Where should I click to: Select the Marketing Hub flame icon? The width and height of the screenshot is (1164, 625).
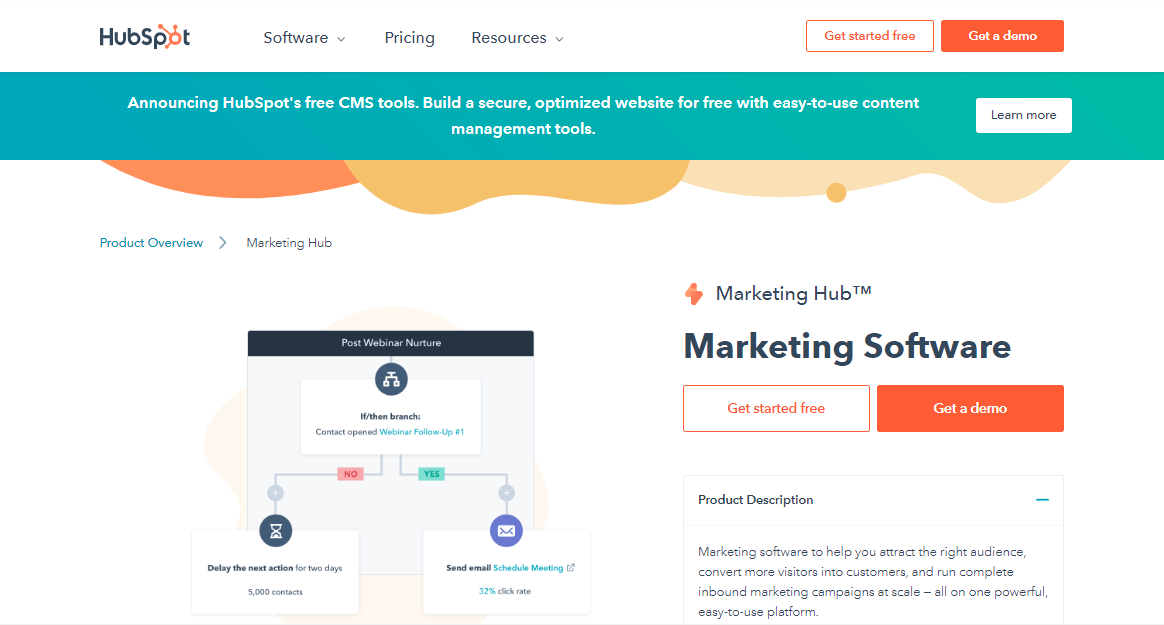point(694,293)
